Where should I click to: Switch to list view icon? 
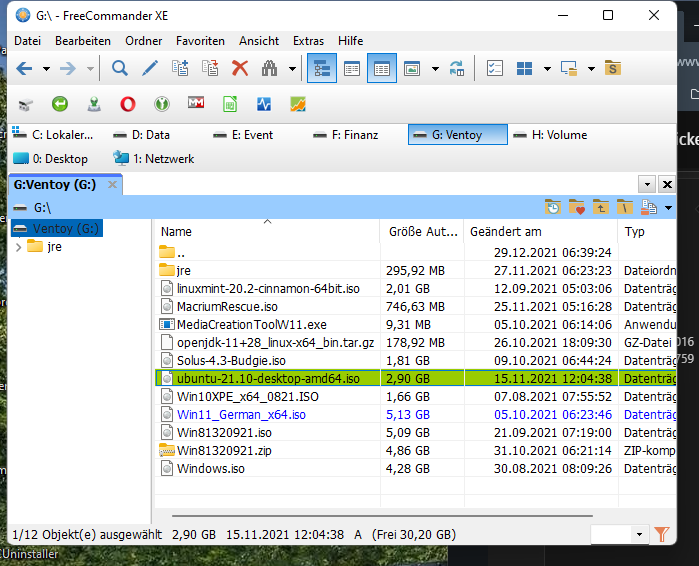tap(352, 69)
